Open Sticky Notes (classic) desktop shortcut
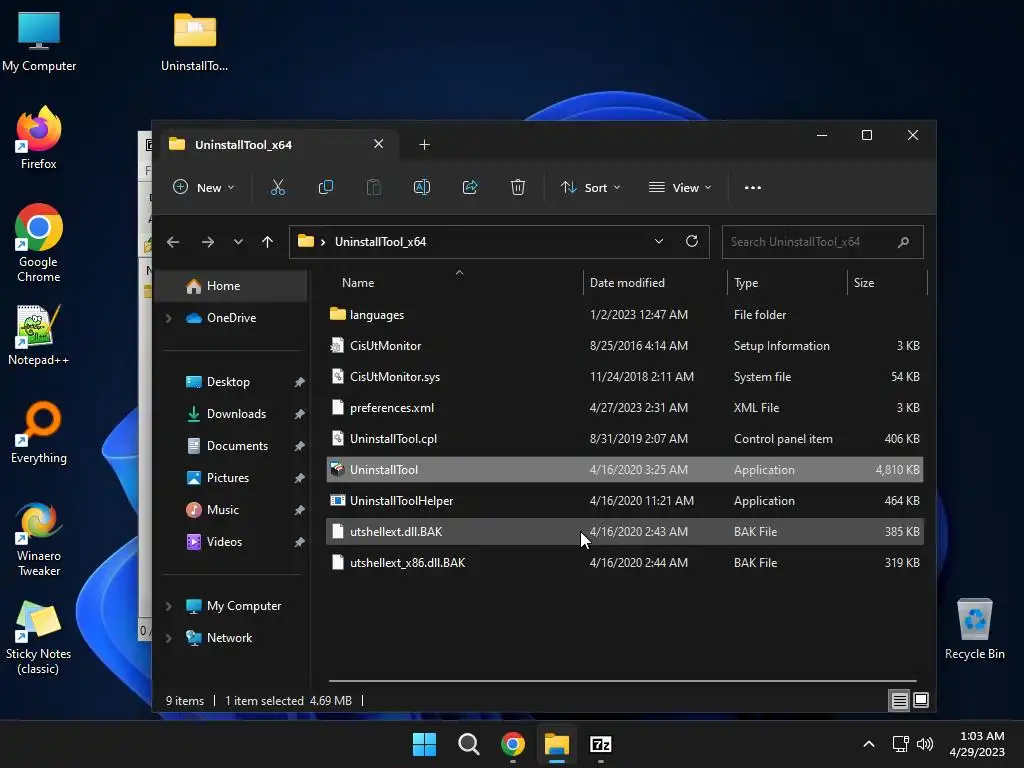This screenshot has width=1024, height=768. point(39,637)
